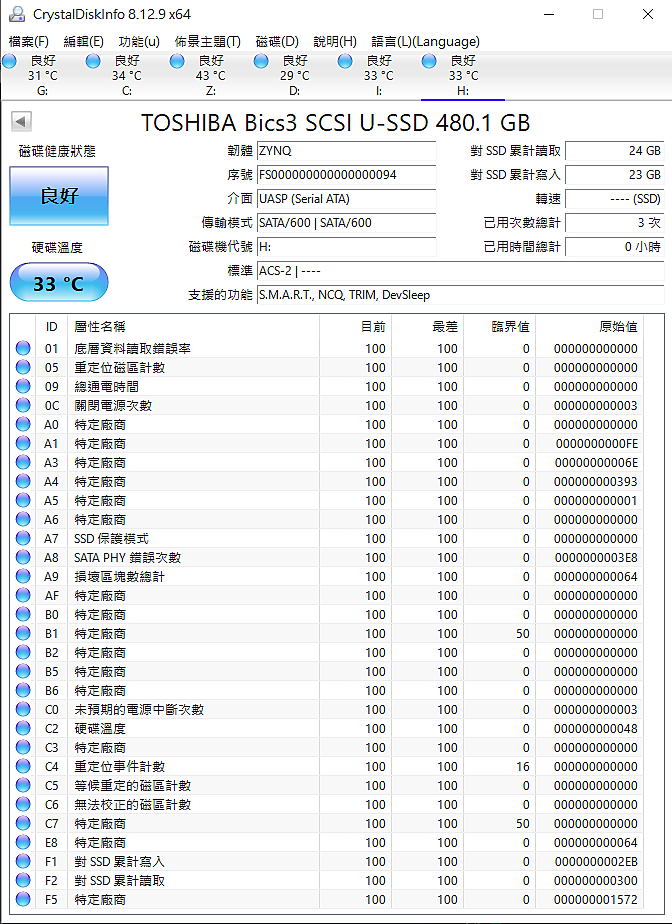
Task: Click the 33 °C temperature button
Action: [x=59, y=283]
